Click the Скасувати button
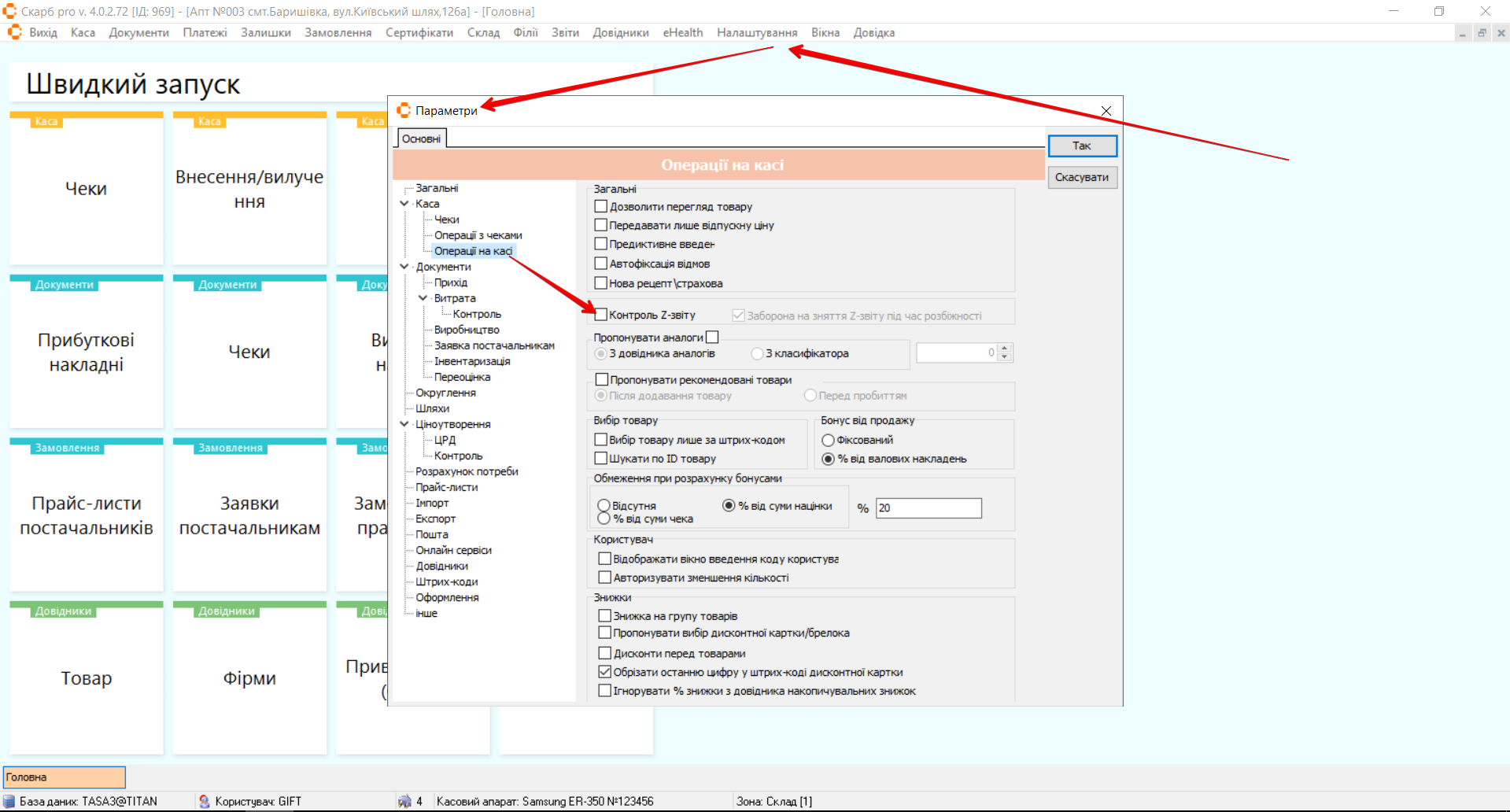The height and width of the screenshot is (812, 1510). click(x=1081, y=177)
